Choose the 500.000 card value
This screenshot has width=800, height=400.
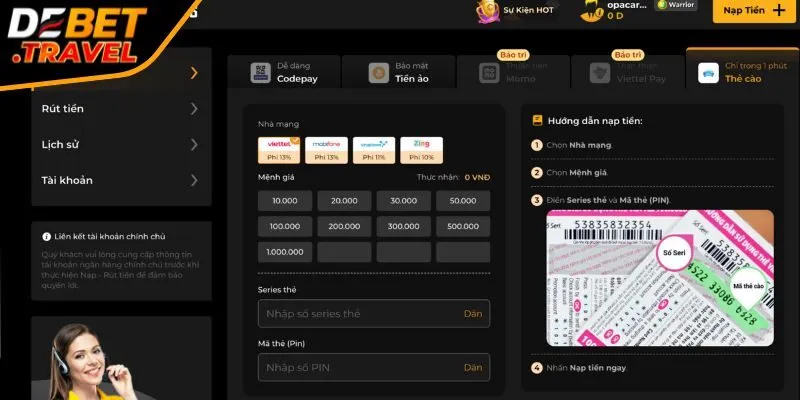(x=462, y=227)
